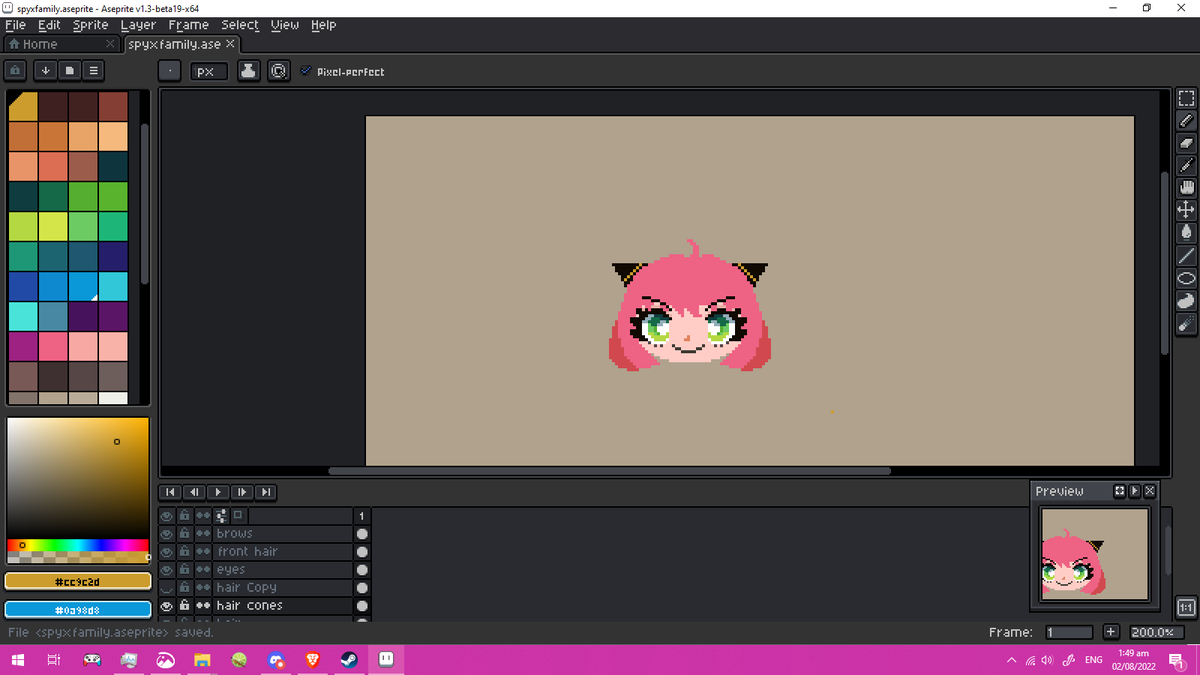Click the sort and gradients arrow button
1200x675 pixels.
(x=45, y=71)
